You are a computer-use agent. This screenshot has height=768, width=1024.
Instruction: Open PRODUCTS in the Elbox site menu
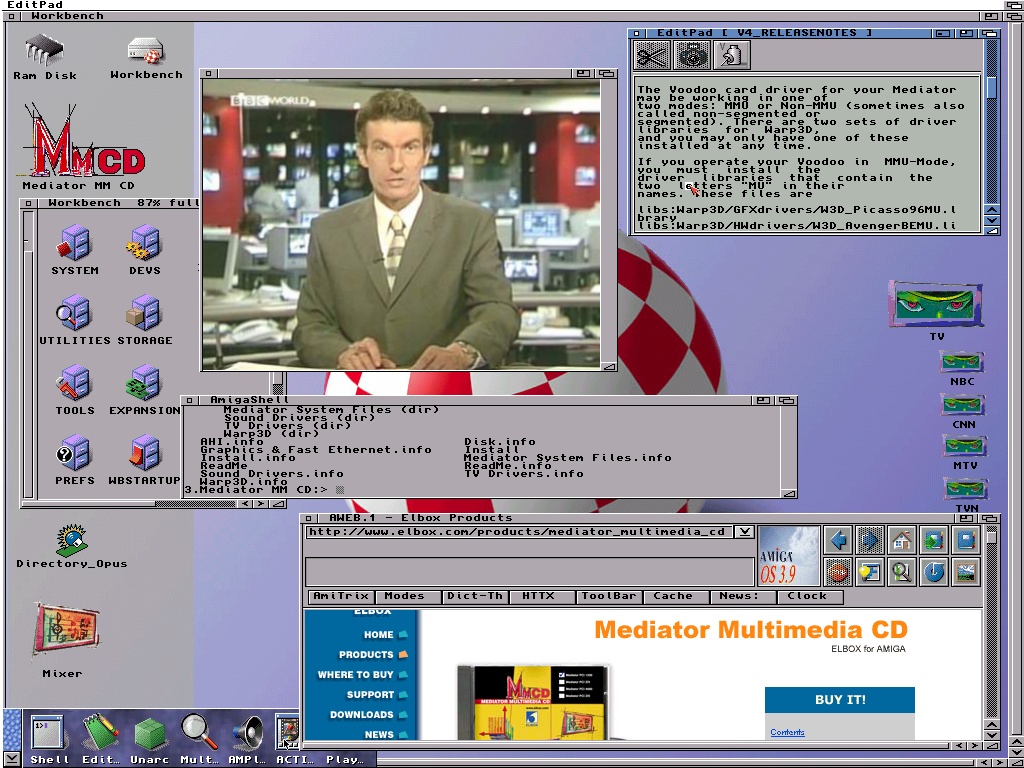tap(366, 654)
